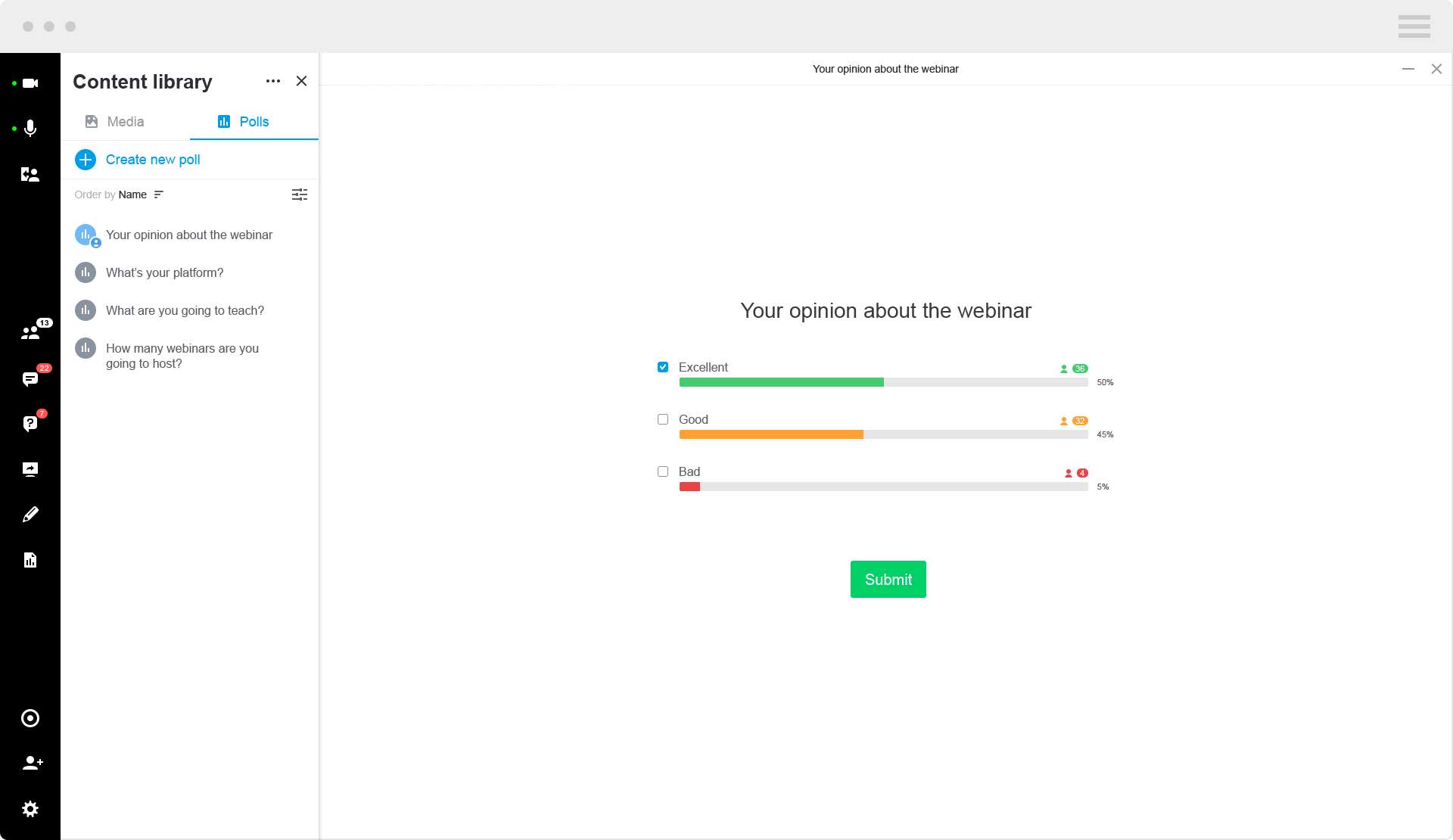Start screen sharing from the sidebar

point(30,469)
